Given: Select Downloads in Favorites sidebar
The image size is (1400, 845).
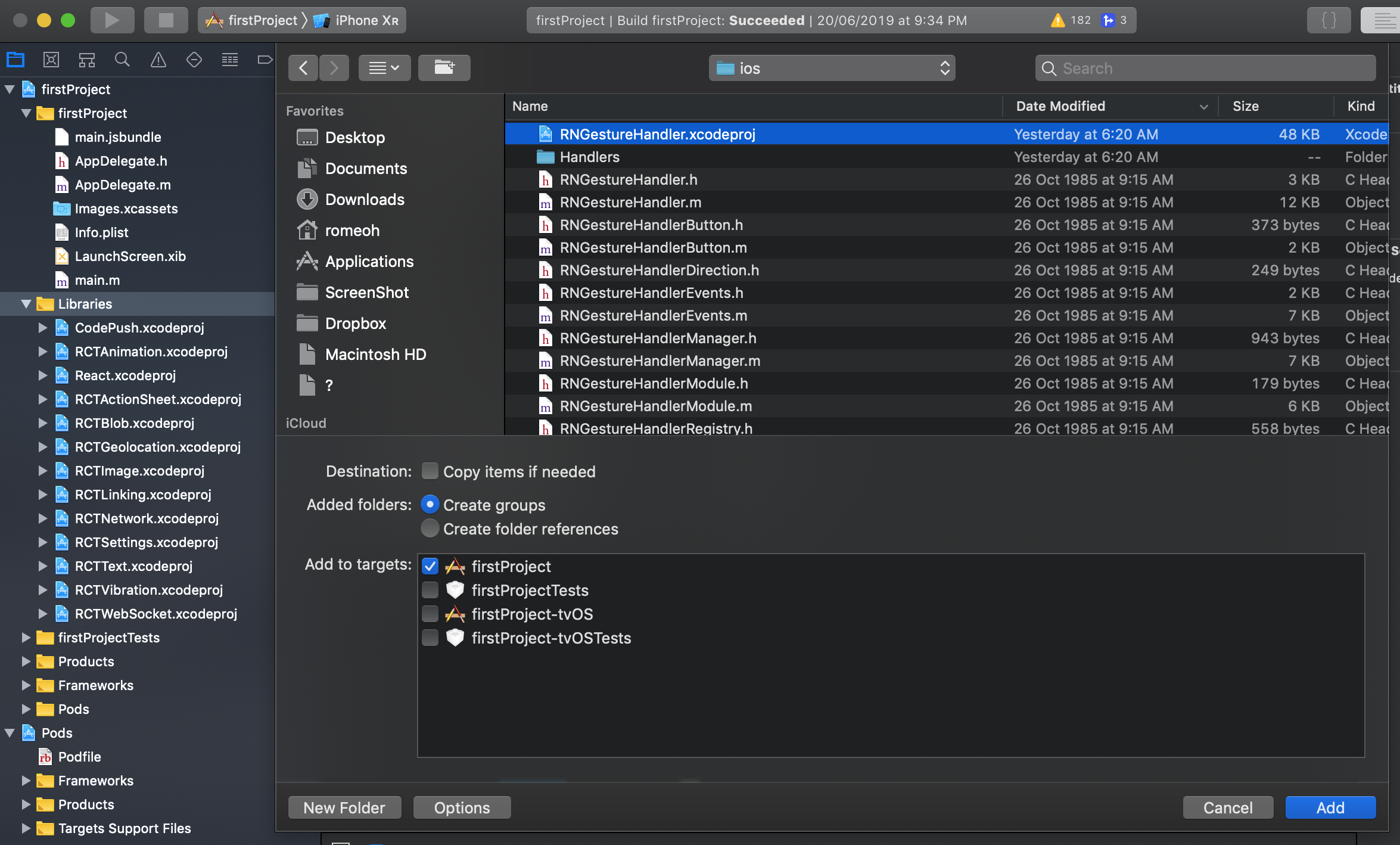Looking at the screenshot, I should coord(365,200).
